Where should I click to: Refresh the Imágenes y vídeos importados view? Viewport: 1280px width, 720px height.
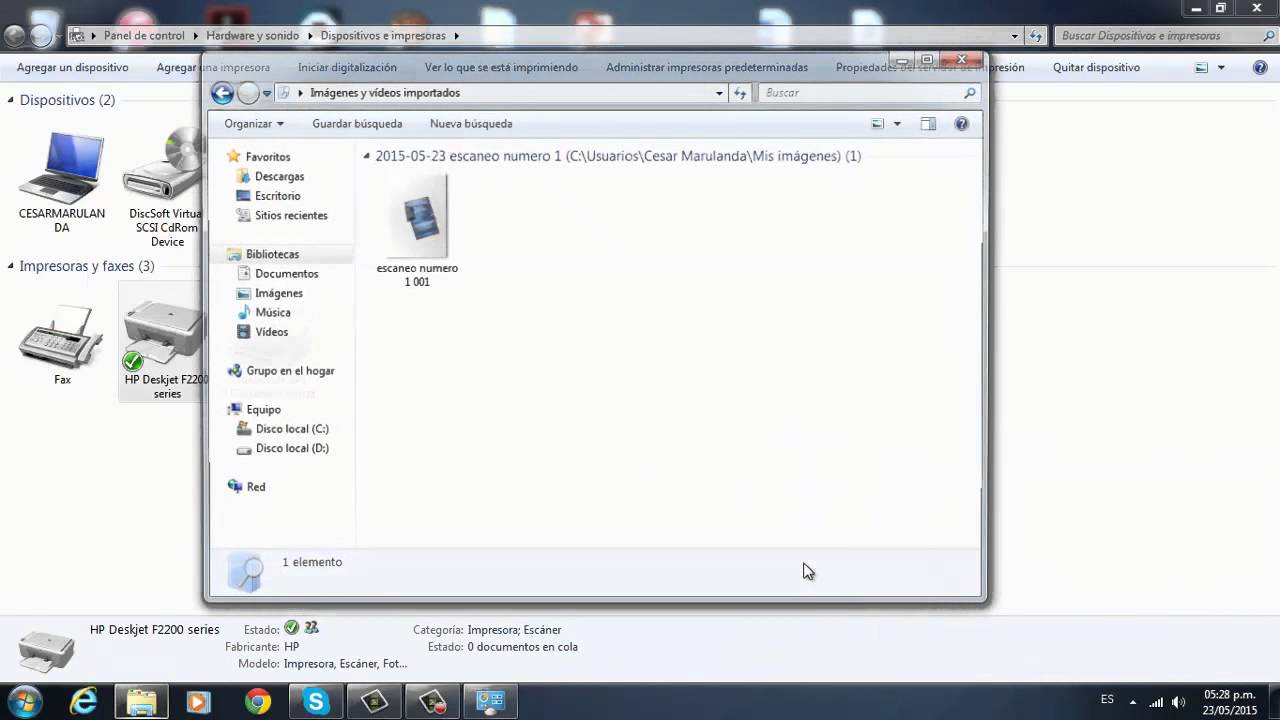pyautogui.click(x=740, y=93)
